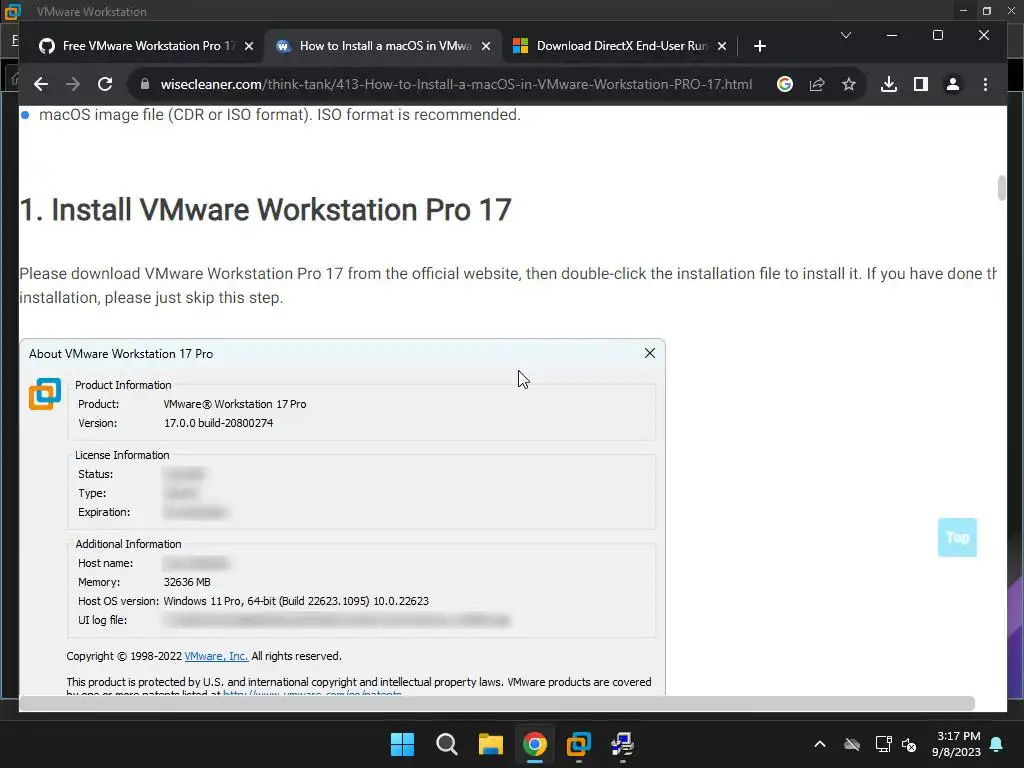Click the Memory value 32636 MB

(x=187, y=582)
